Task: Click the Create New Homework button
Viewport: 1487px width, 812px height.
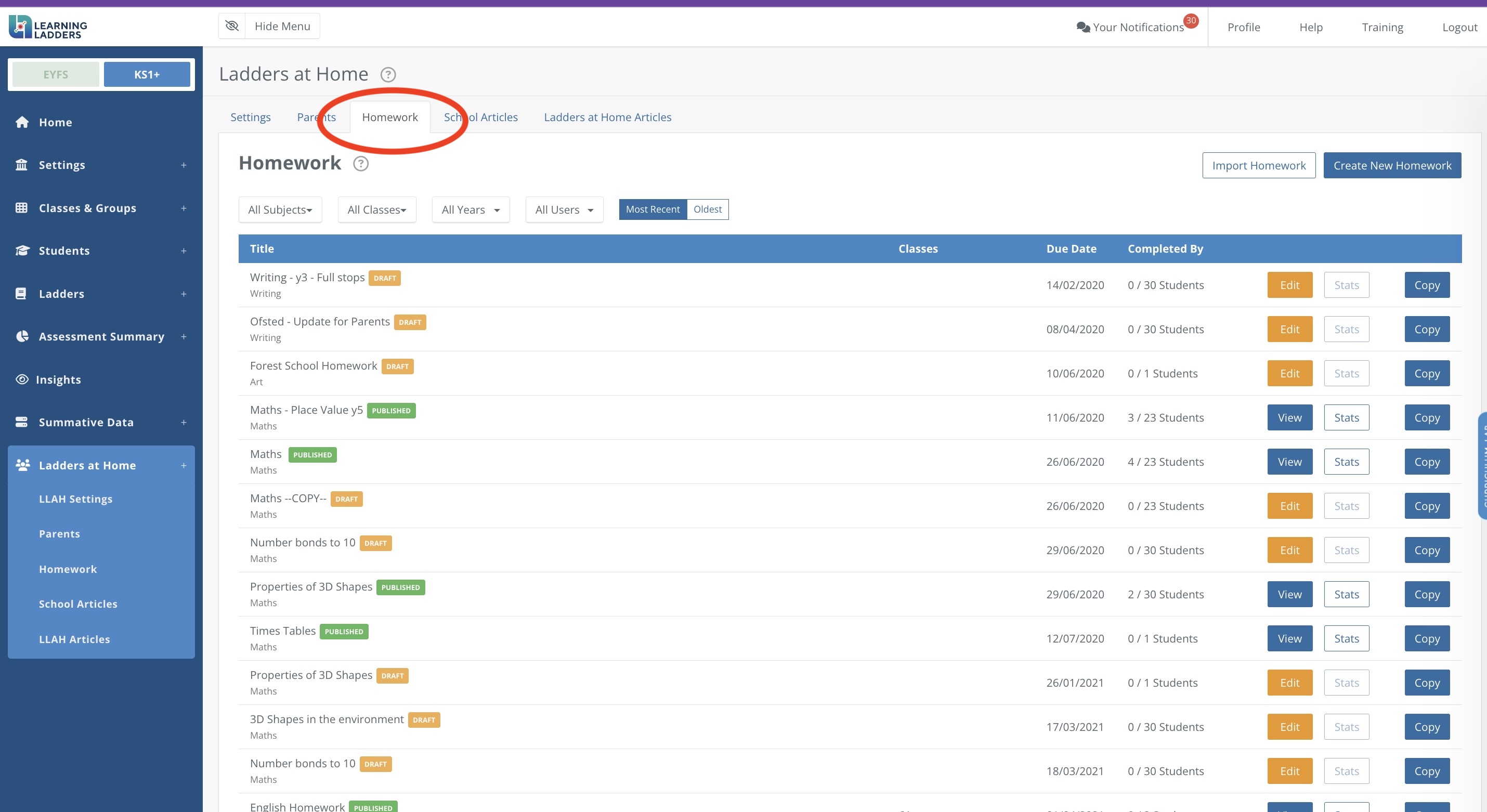Action: pos(1392,166)
